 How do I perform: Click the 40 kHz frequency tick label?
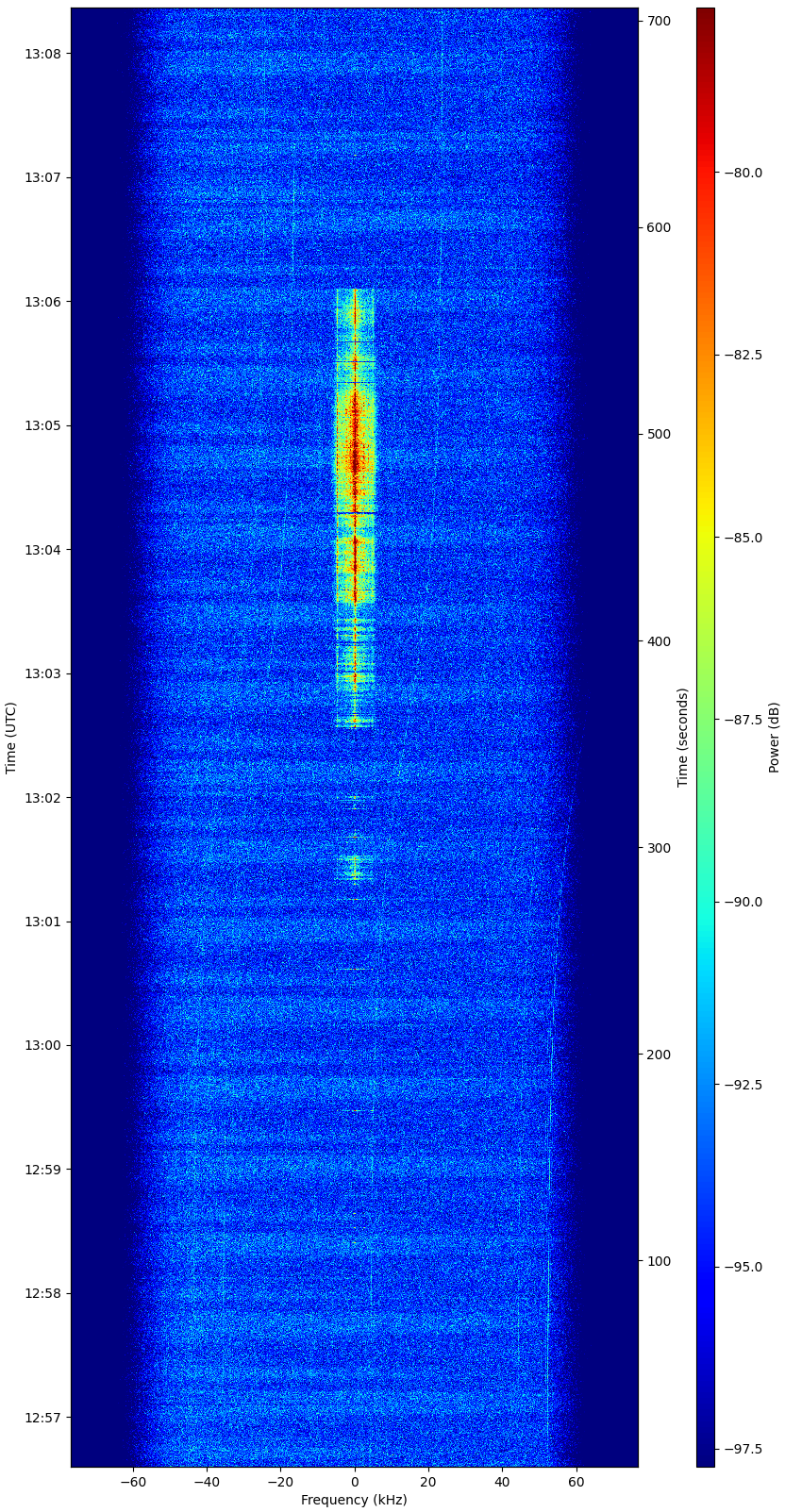(x=502, y=1482)
